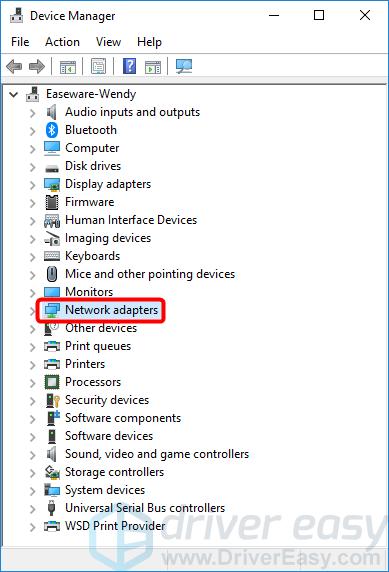Open the Properties toolbar icon
This screenshot has height=572, width=389.
click(x=98, y=66)
